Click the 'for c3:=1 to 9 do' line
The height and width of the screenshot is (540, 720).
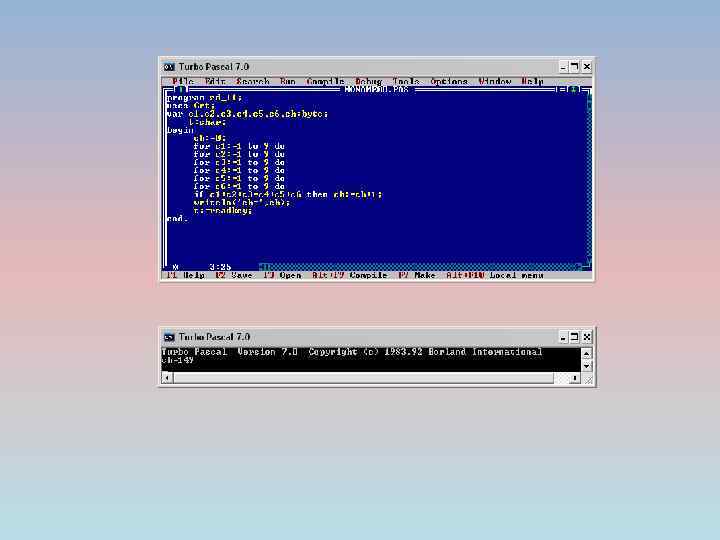[x=239, y=162]
